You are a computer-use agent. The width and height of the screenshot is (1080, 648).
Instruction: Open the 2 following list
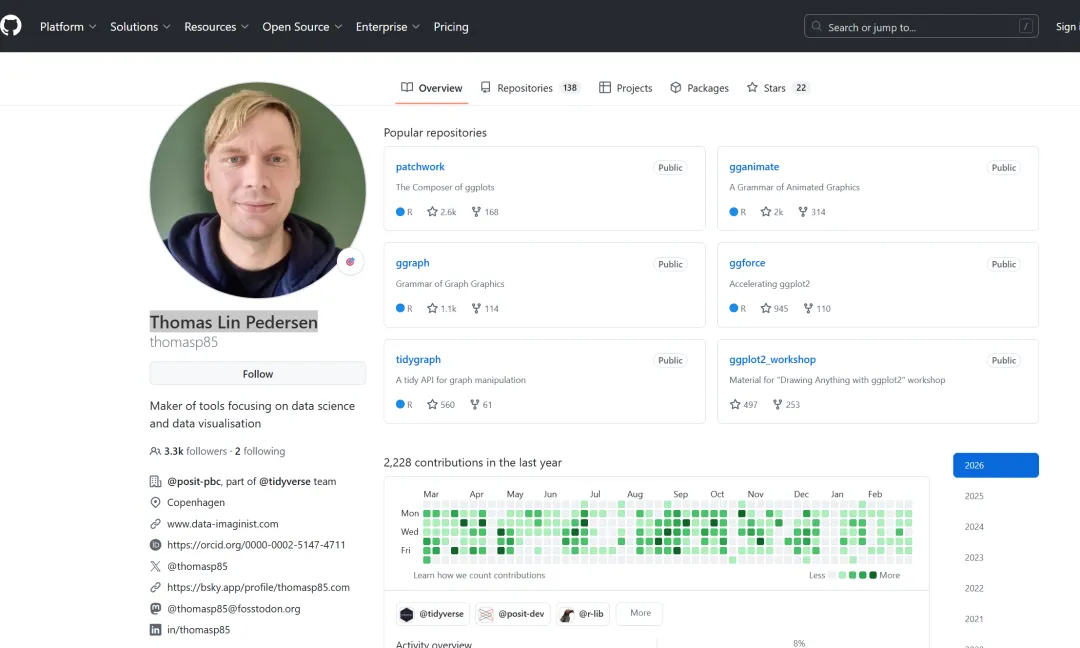260,451
